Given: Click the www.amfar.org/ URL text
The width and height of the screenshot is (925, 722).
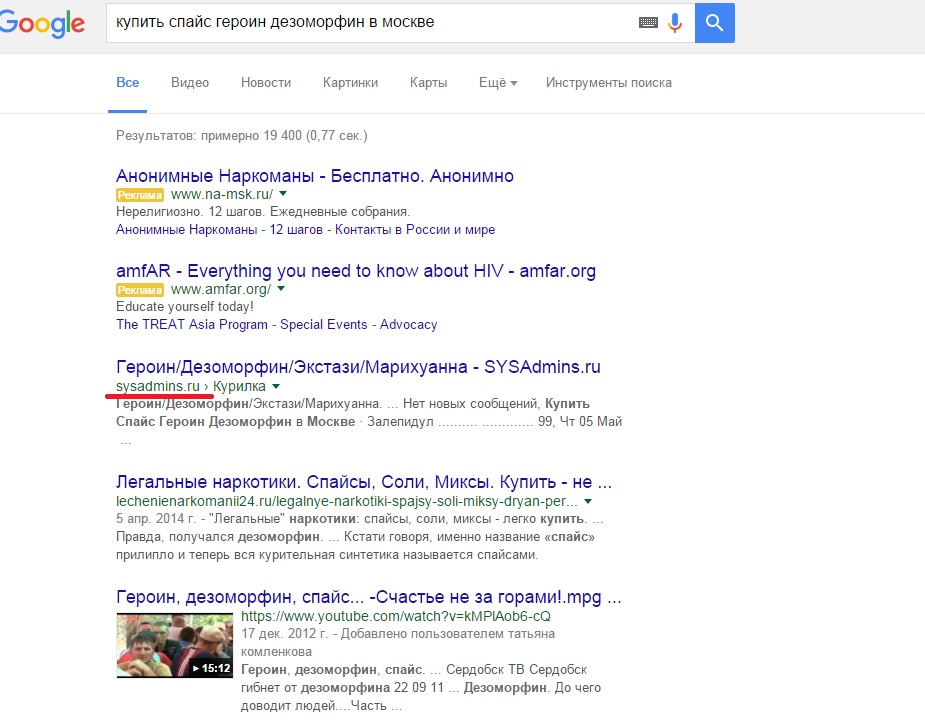Looking at the screenshot, I should (221, 289).
